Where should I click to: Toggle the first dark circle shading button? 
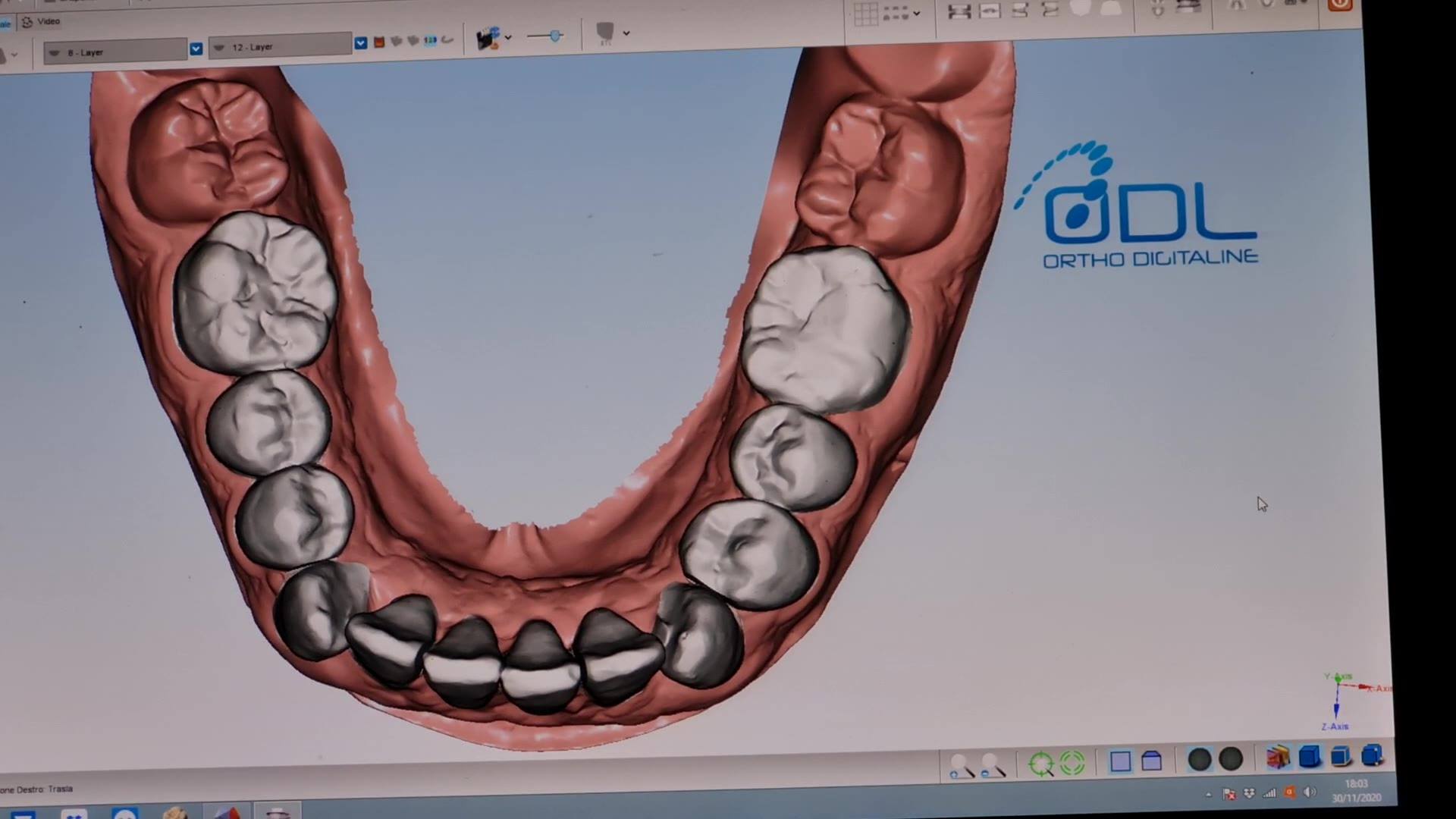[1200, 760]
